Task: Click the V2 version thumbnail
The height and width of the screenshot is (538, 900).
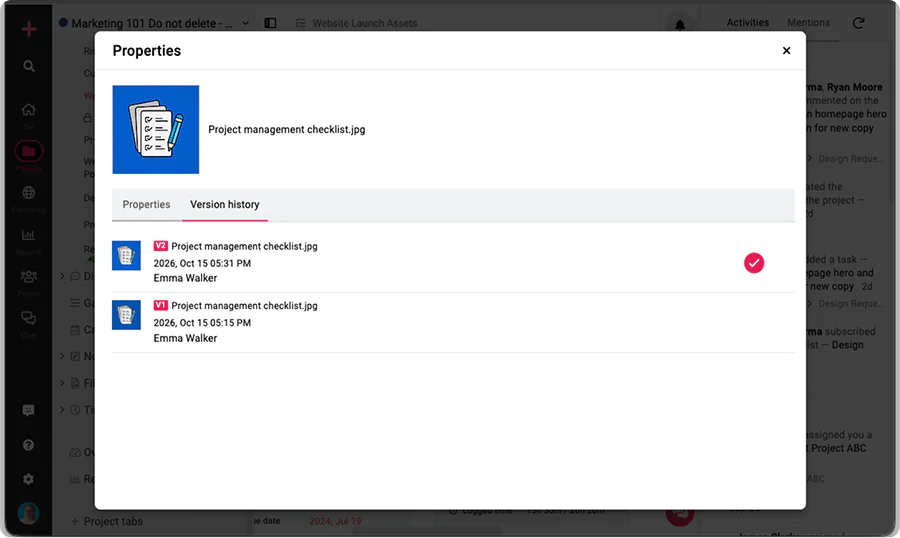Action: [x=126, y=256]
